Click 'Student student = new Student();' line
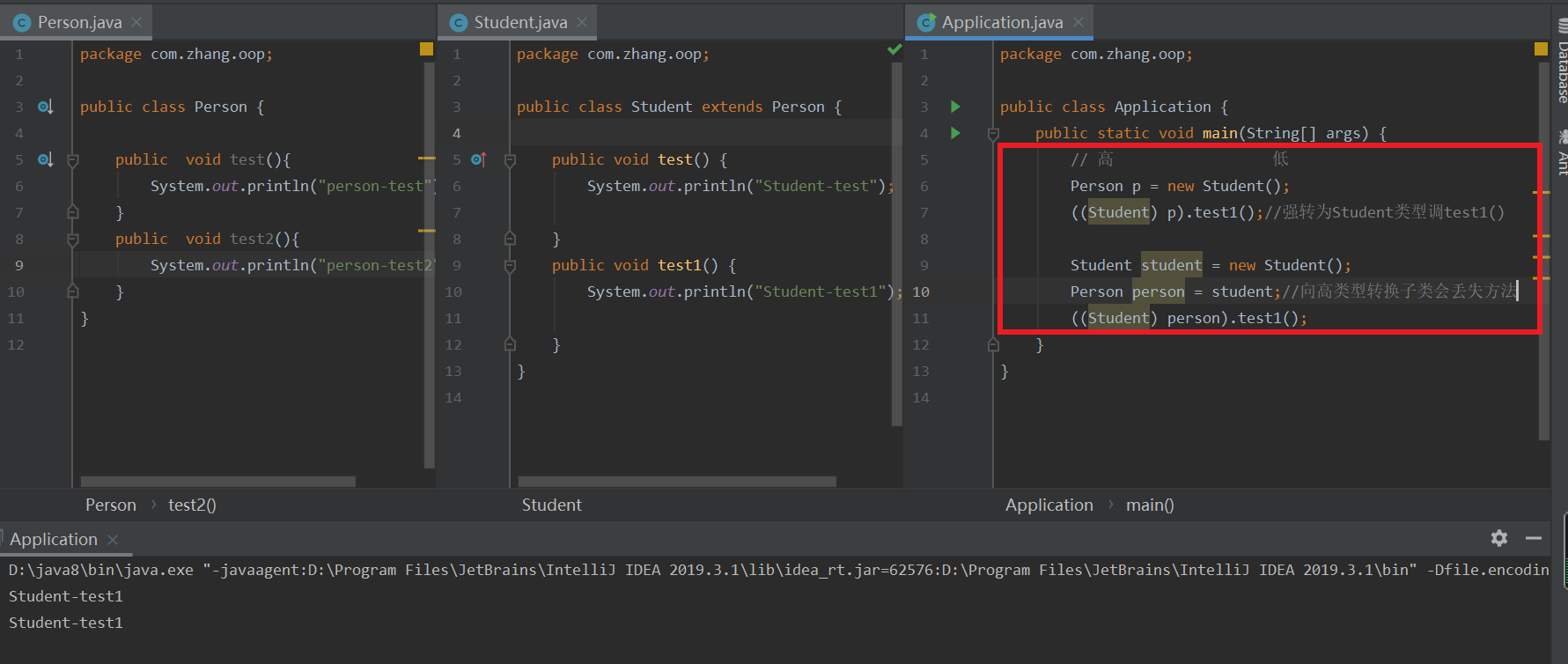1568x664 pixels. [1211, 265]
